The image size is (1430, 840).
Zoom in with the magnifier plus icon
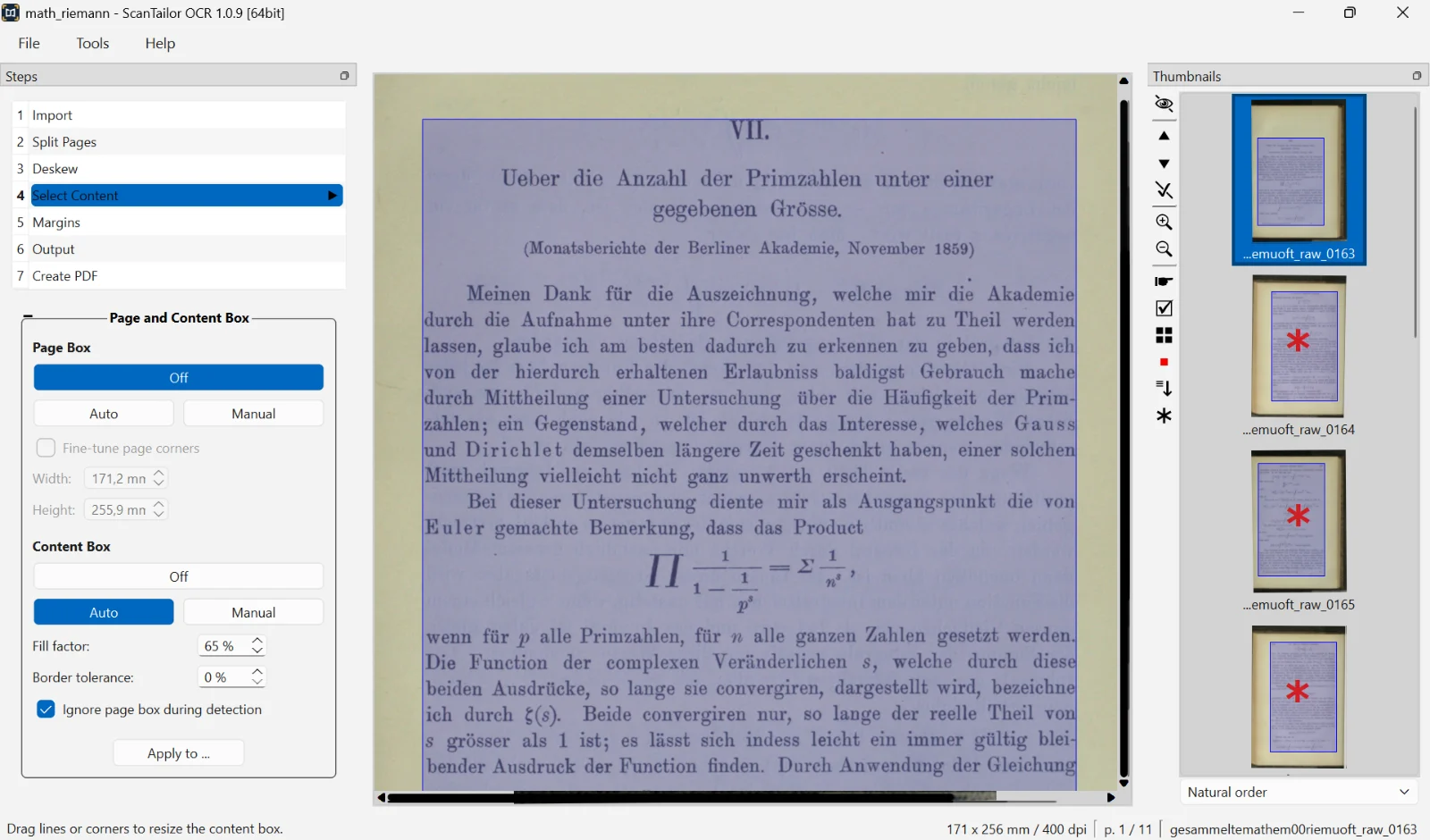[x=1164, y=223]
